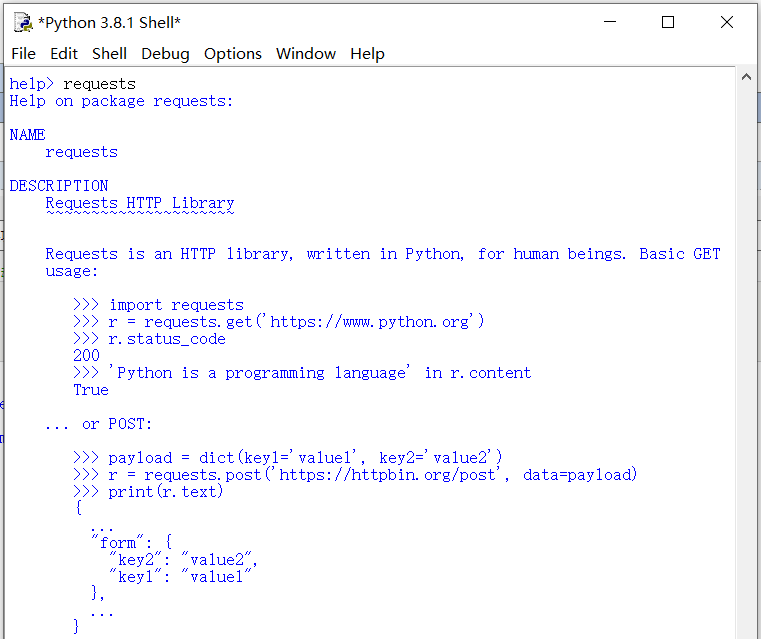761x639 pixels.
Task: Open the Help menu
Action: pyautogui.click(x=367, y=54)
